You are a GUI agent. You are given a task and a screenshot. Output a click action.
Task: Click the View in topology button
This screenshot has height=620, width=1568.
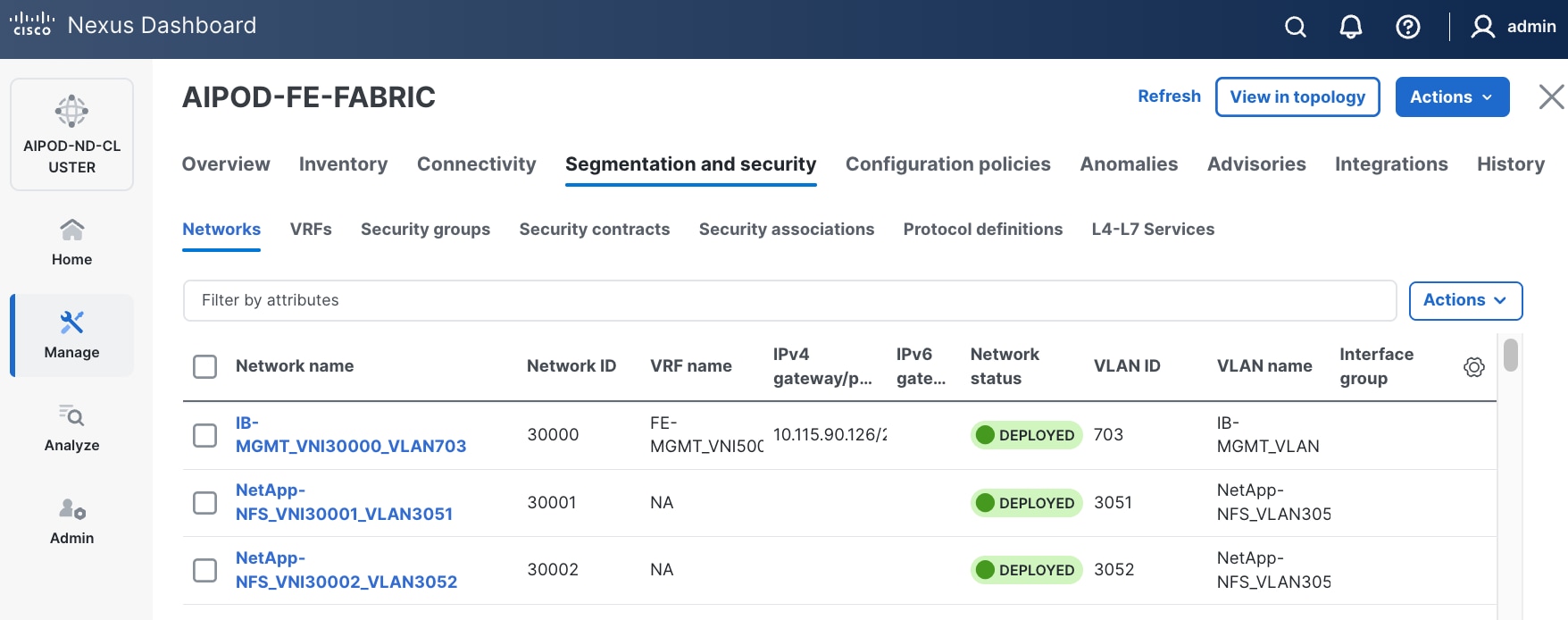[x=1297, y=96]
